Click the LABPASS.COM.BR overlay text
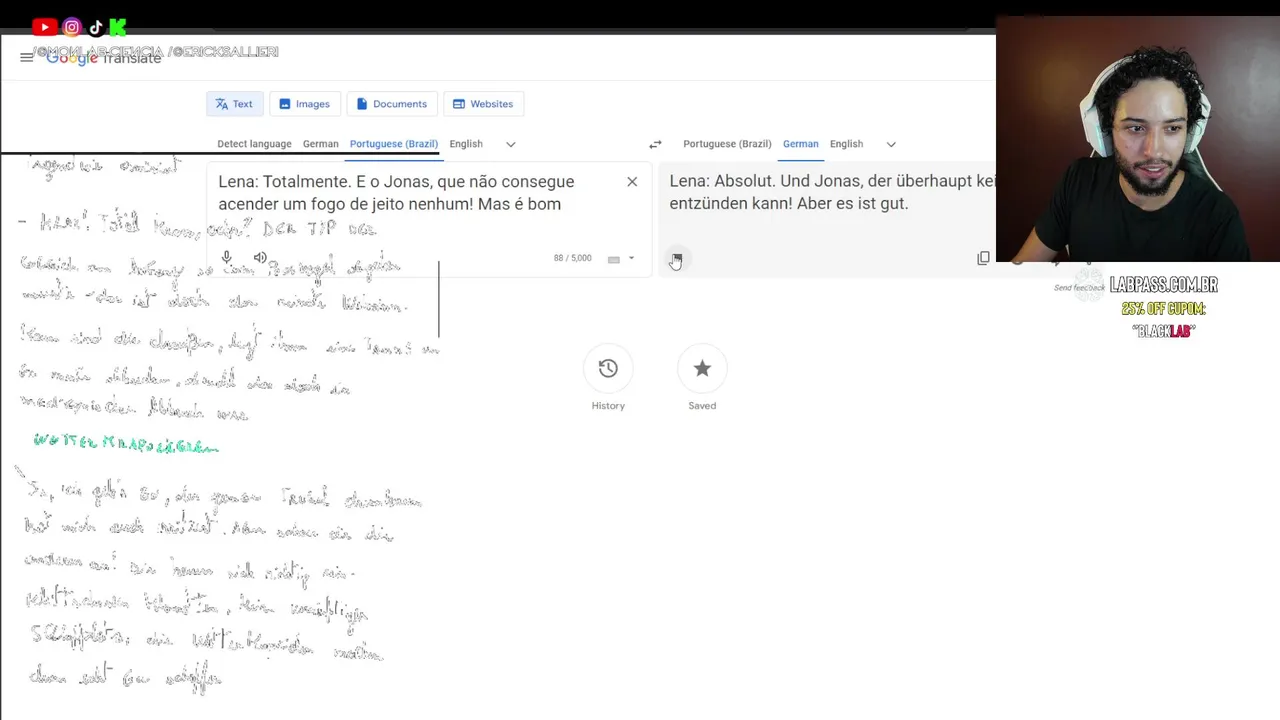Image resolution: width=1280 pixels, height=720 pixels. pos(1163,285)
